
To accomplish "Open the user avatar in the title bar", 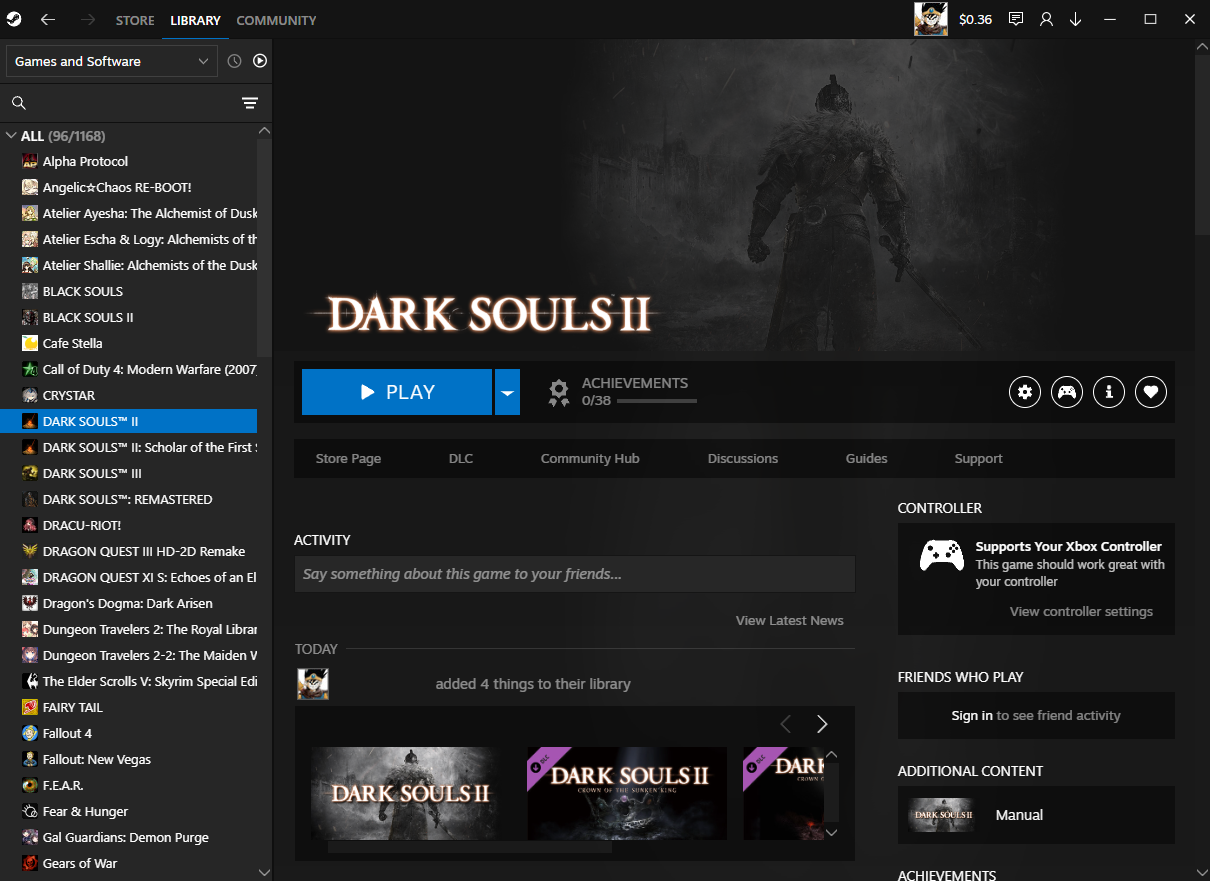I will (931, 19).
